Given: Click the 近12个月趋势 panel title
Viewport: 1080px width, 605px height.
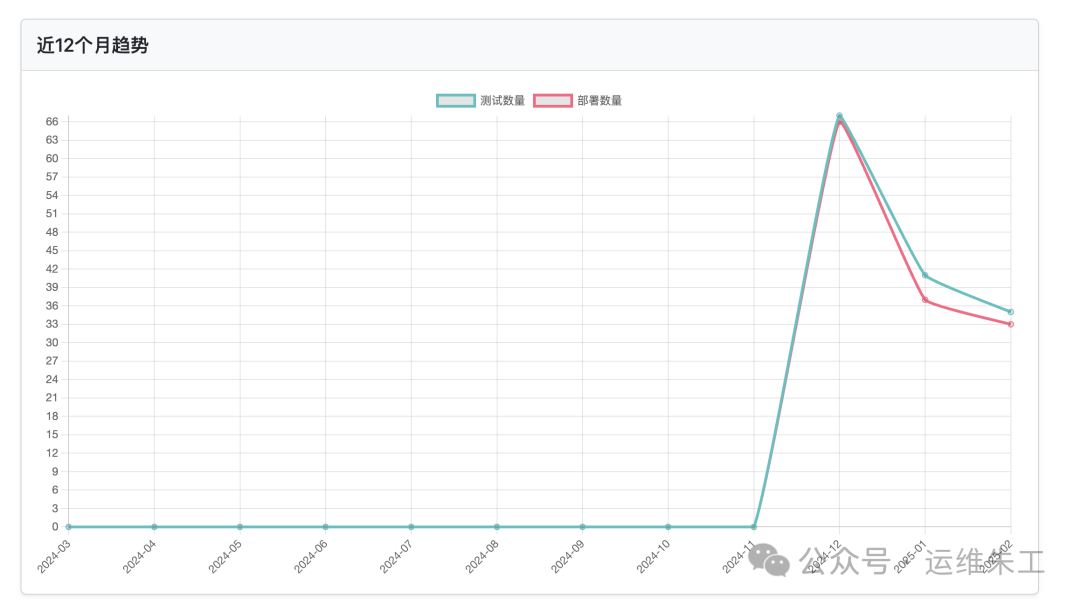Looking at the screenshot, I should pyautogui.click(x=92, y=45).
